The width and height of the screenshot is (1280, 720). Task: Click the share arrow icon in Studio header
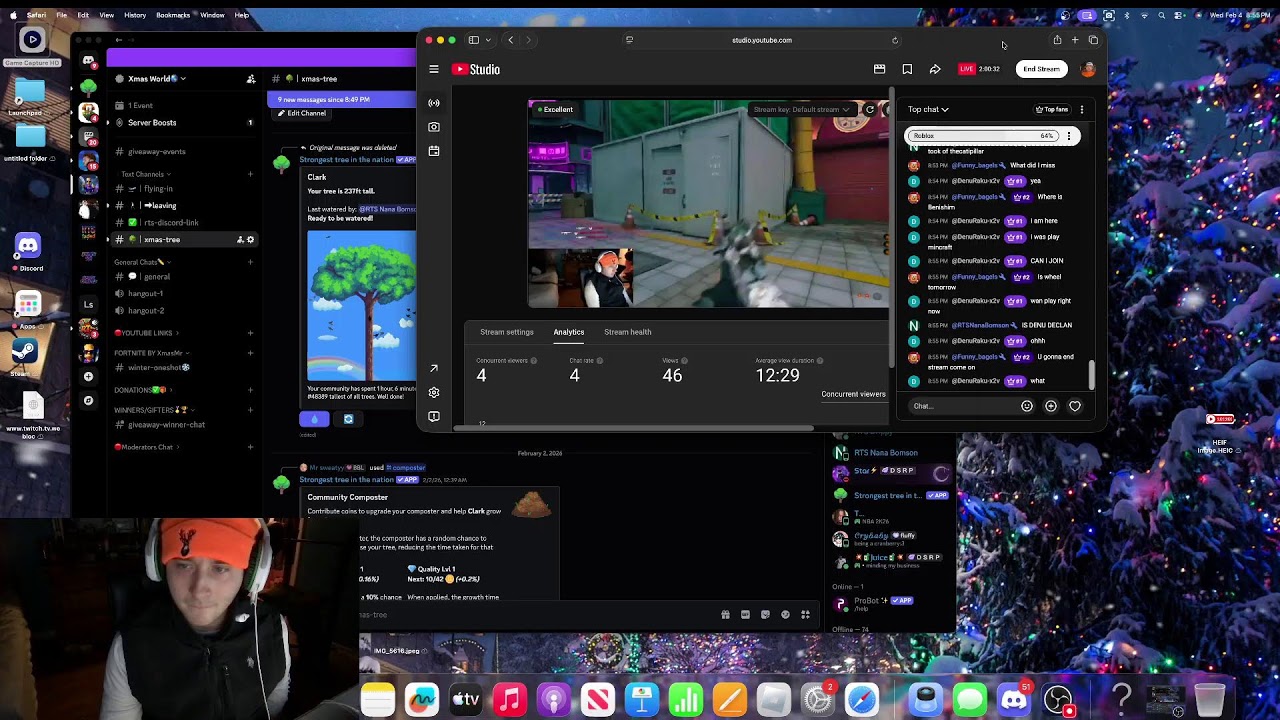[935, 69]
